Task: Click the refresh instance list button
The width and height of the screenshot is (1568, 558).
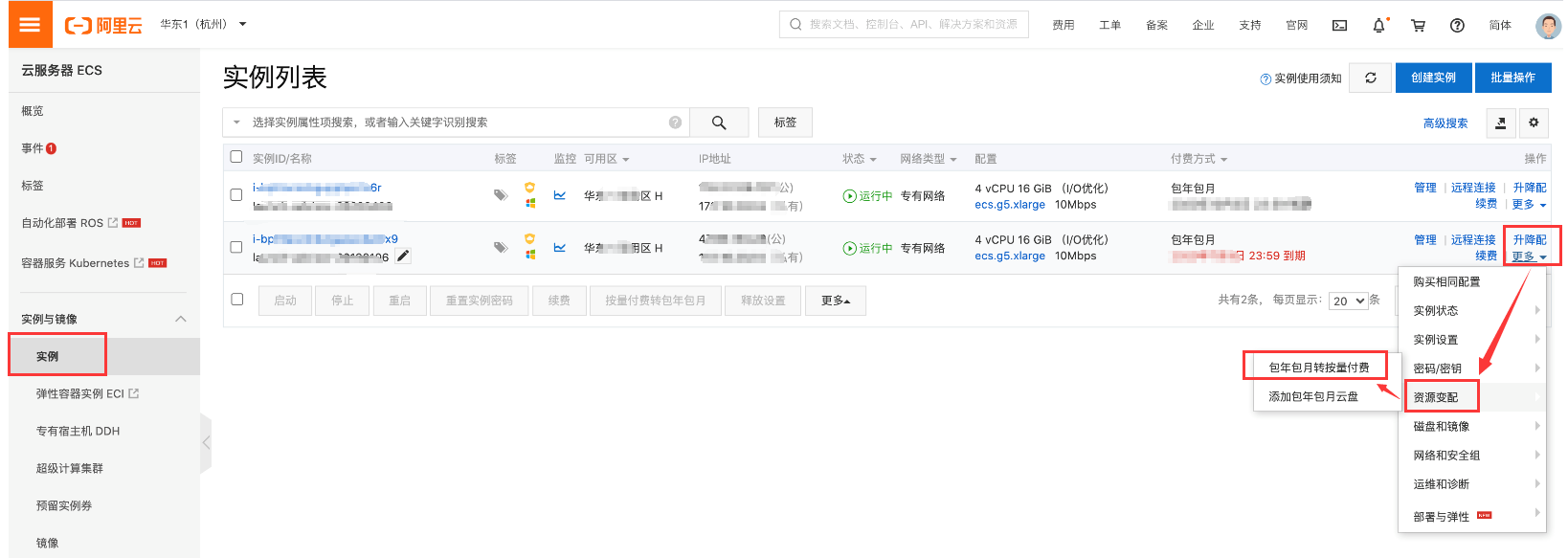Action: [x=1370, y=78]
